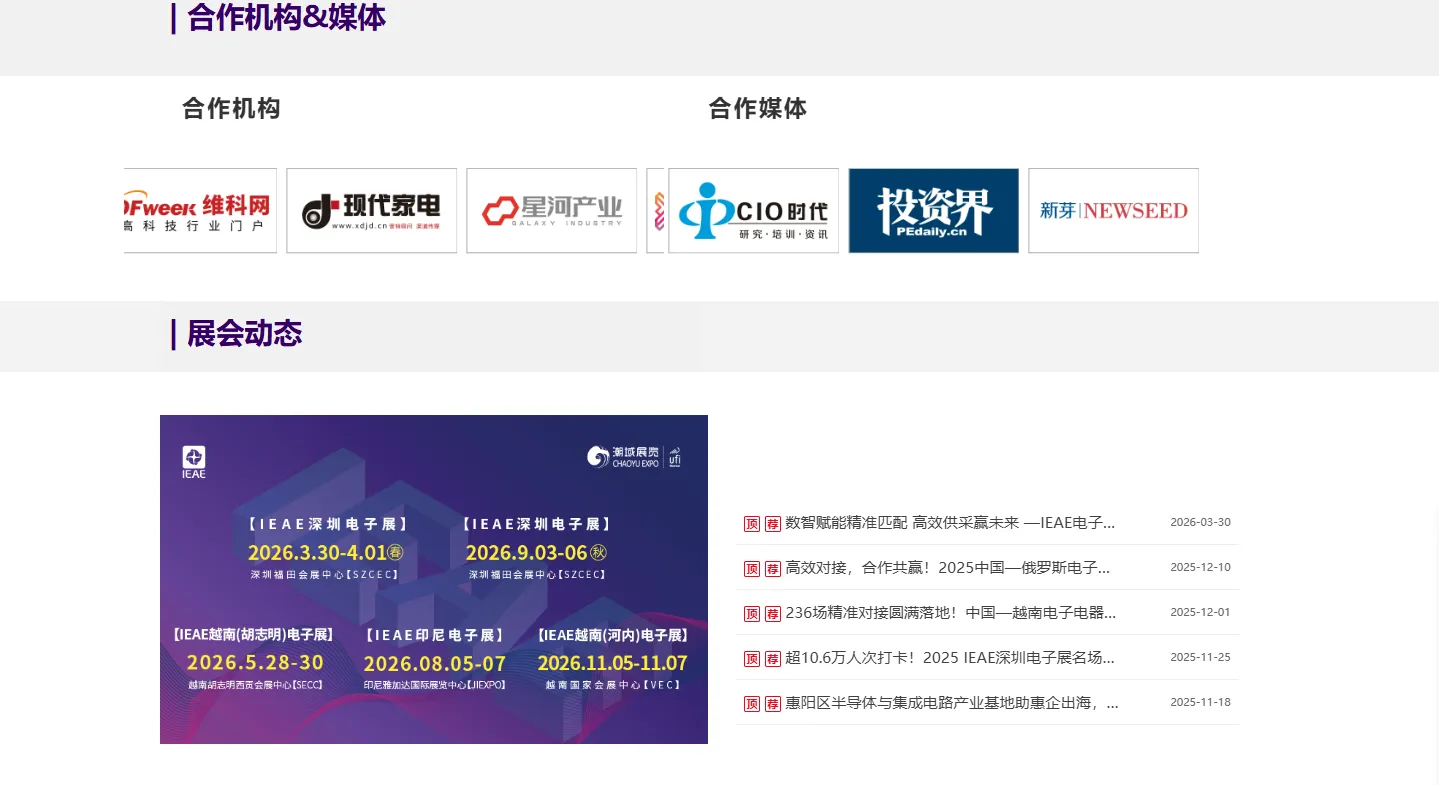Click the 合作机构 subsection title
The width and height of the screenshot is (1439, 785).
pyautogui.click(x=231, y=108)
